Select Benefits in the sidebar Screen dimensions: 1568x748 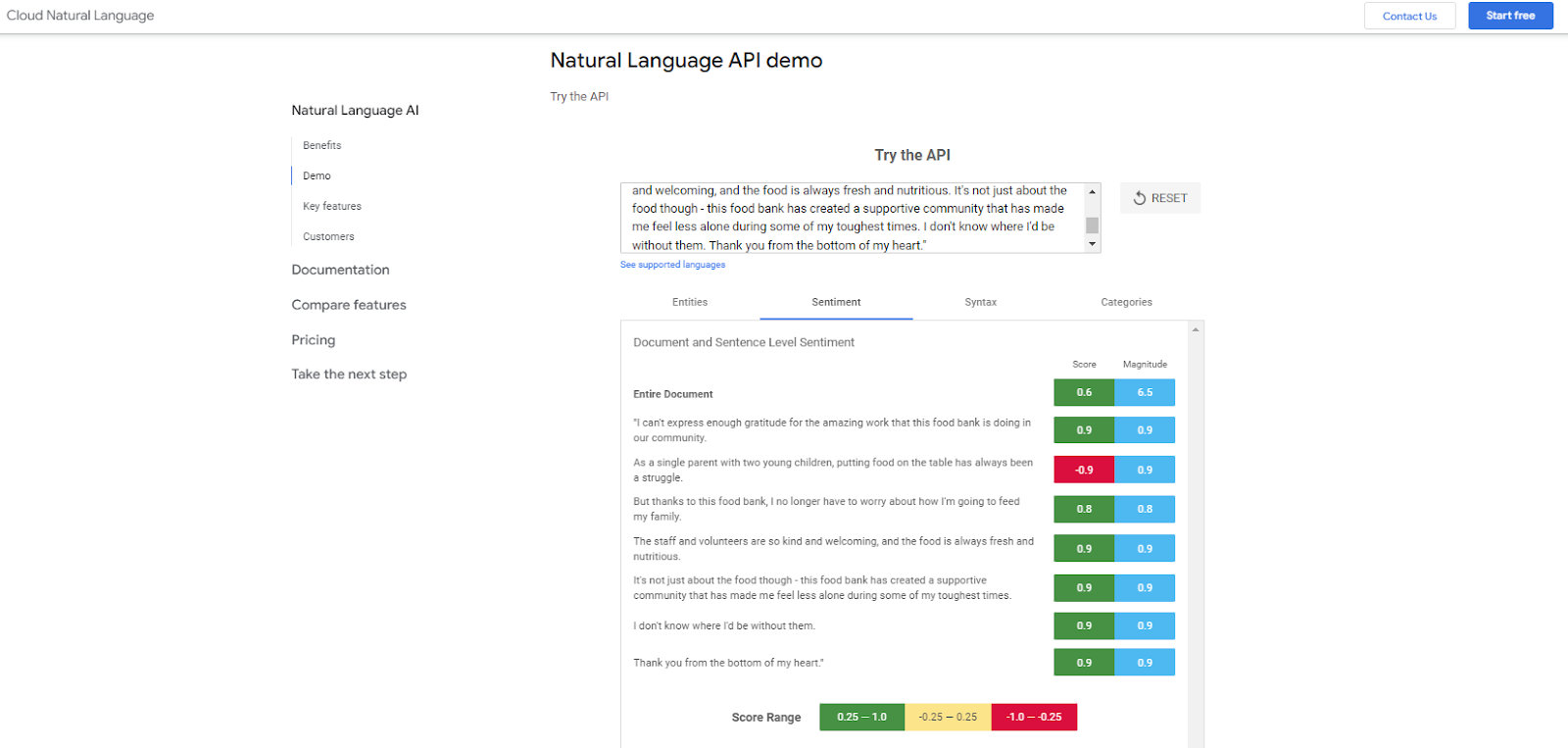coord(322,145)
